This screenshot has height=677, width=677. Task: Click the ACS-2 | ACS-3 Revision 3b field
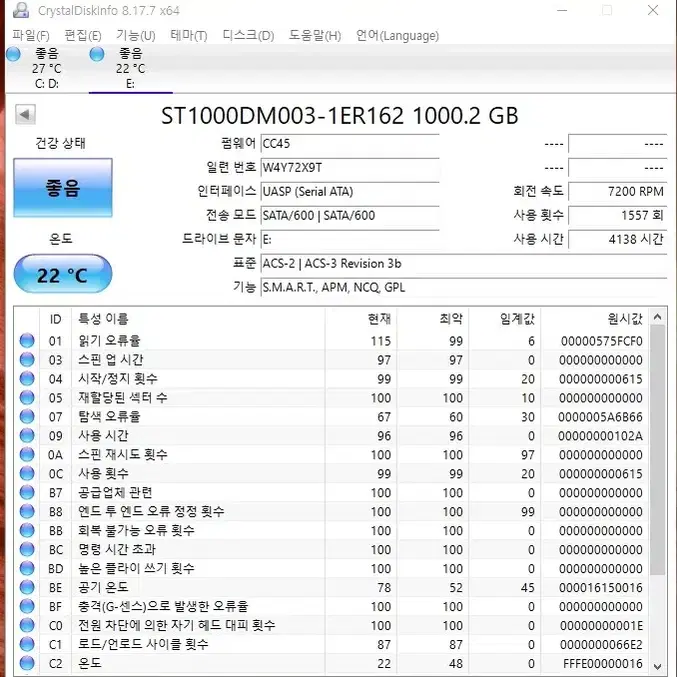464,263
